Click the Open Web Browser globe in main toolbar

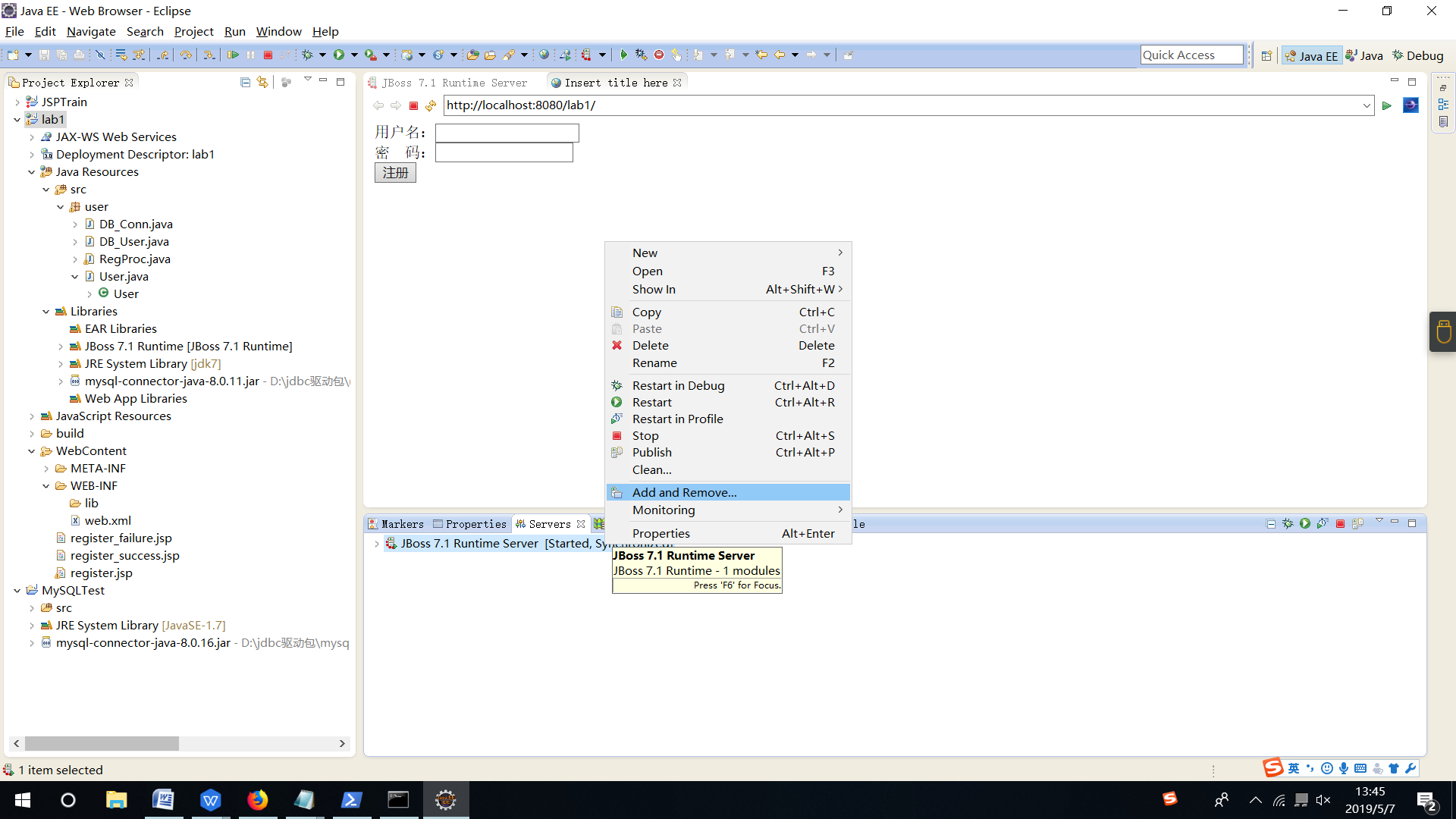pyautogui.click(x=544, y=55)
